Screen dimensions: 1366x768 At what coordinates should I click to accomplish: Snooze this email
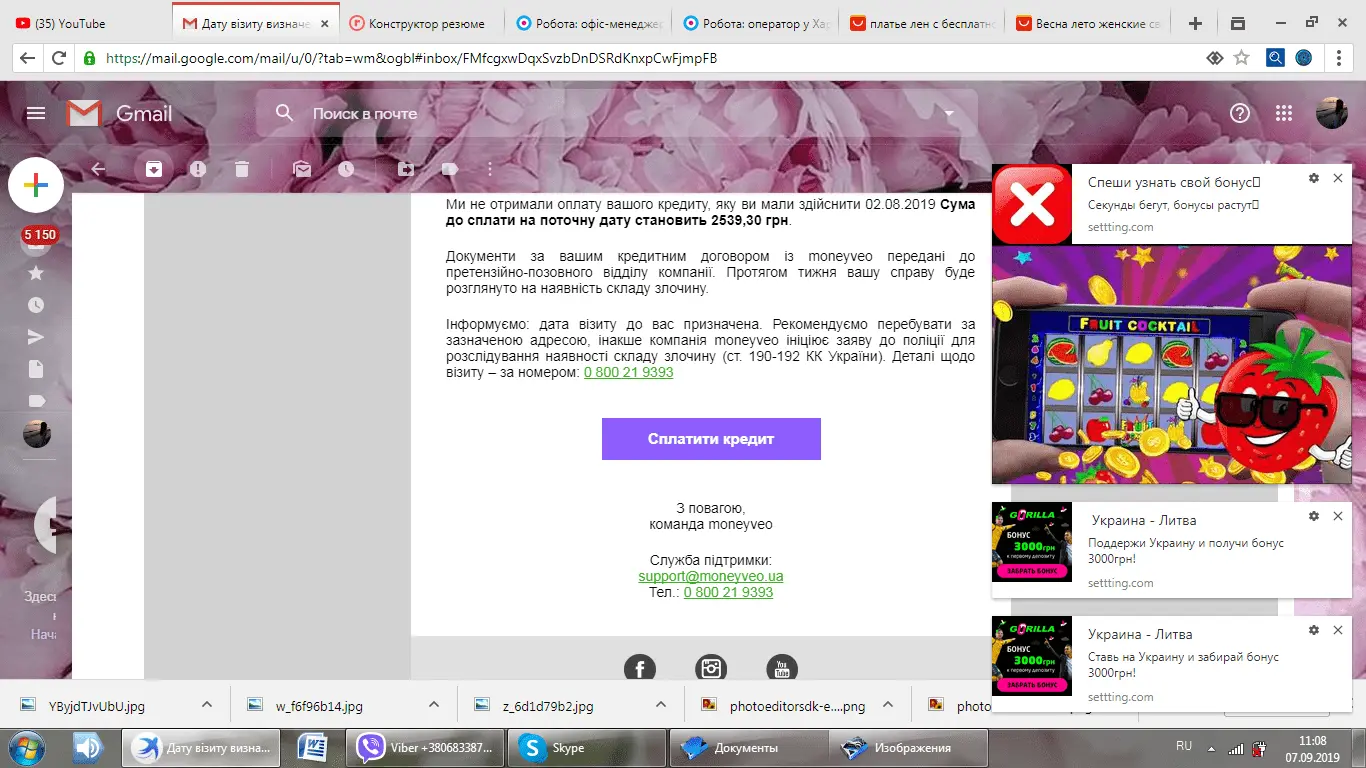tap(346, 169)
